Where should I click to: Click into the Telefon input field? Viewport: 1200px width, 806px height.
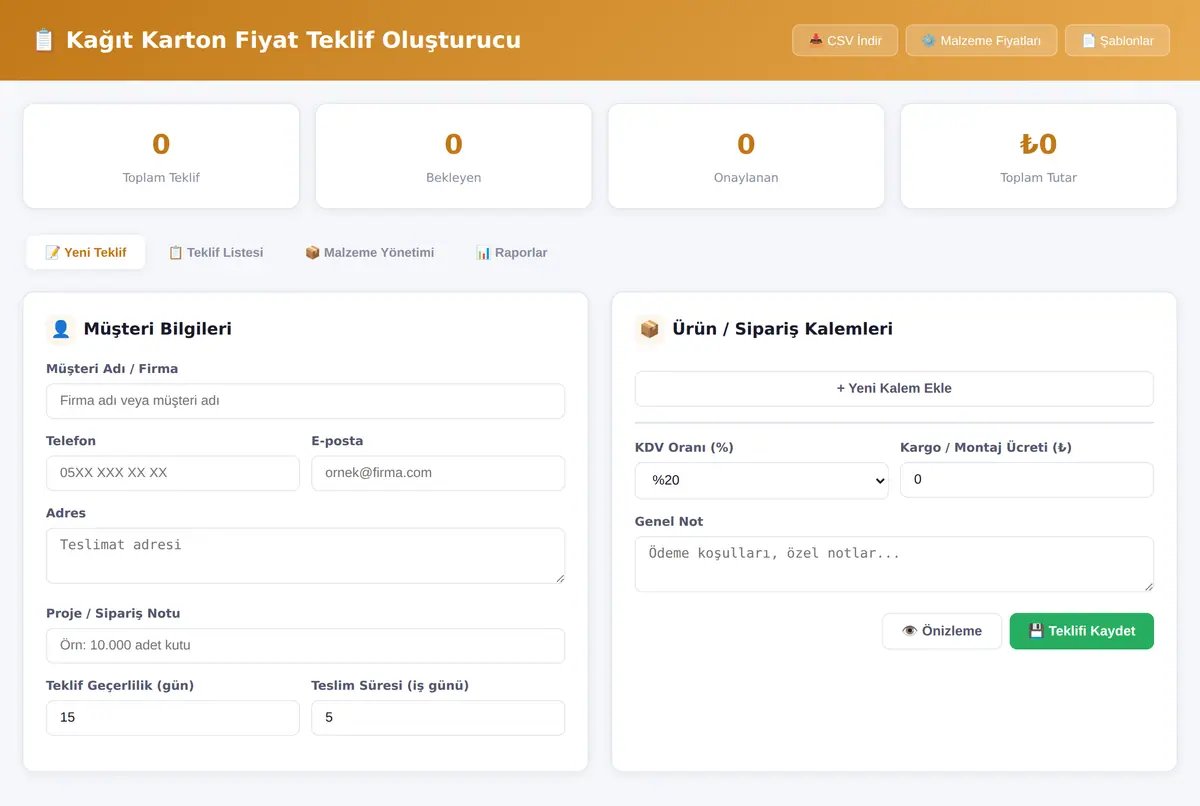[173, 473]
